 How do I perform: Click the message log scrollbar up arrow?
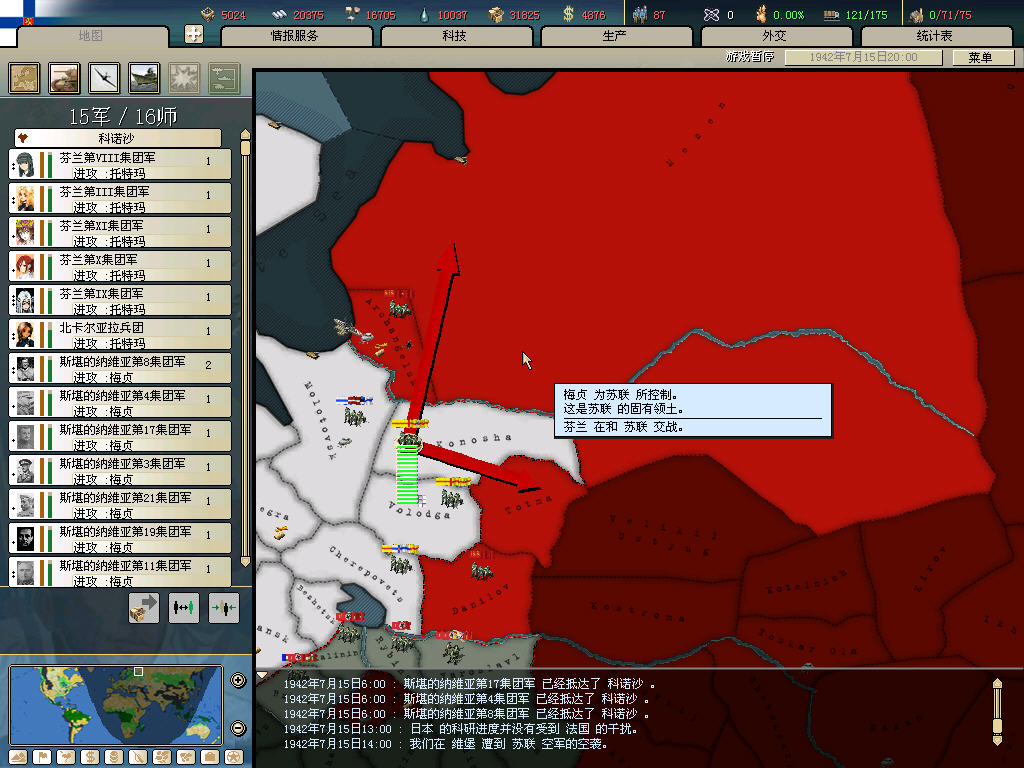coord(997,684)
